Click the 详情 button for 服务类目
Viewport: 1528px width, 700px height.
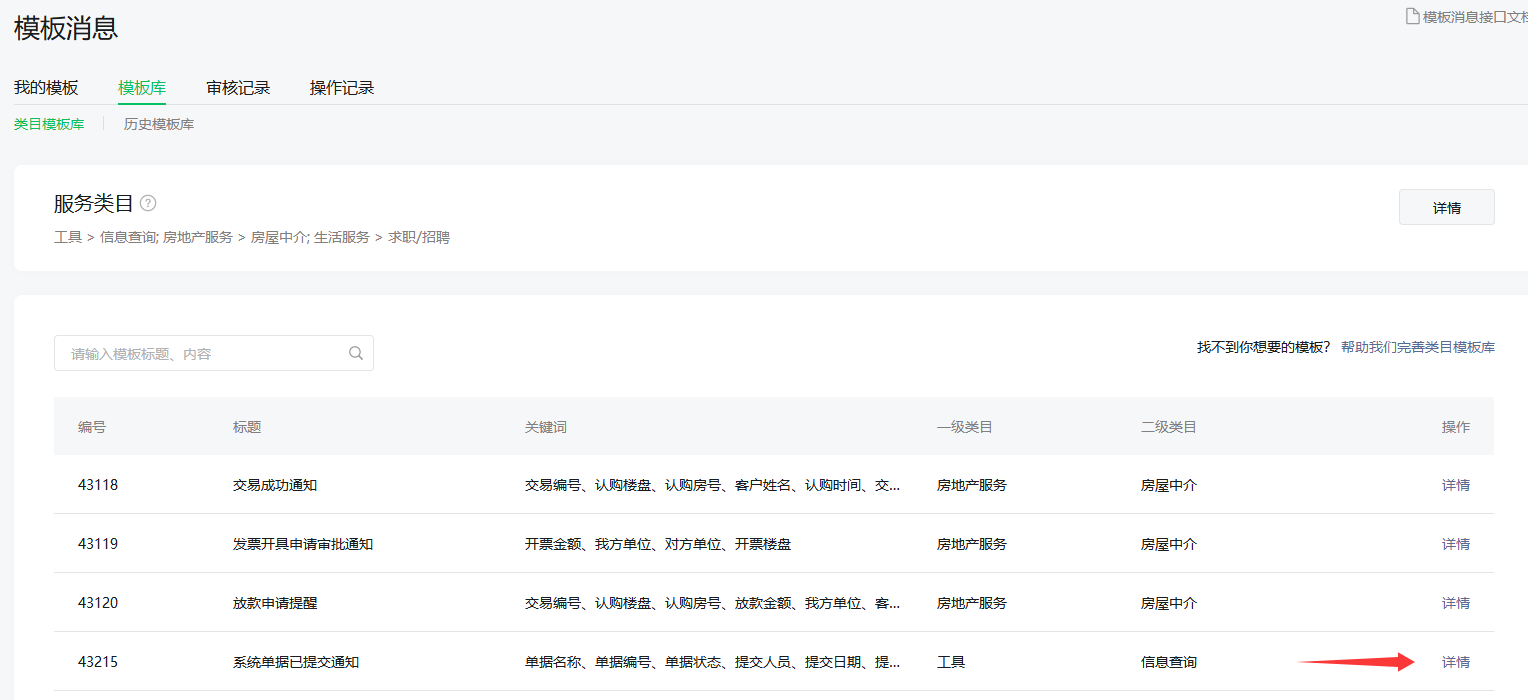[1446, 208]
